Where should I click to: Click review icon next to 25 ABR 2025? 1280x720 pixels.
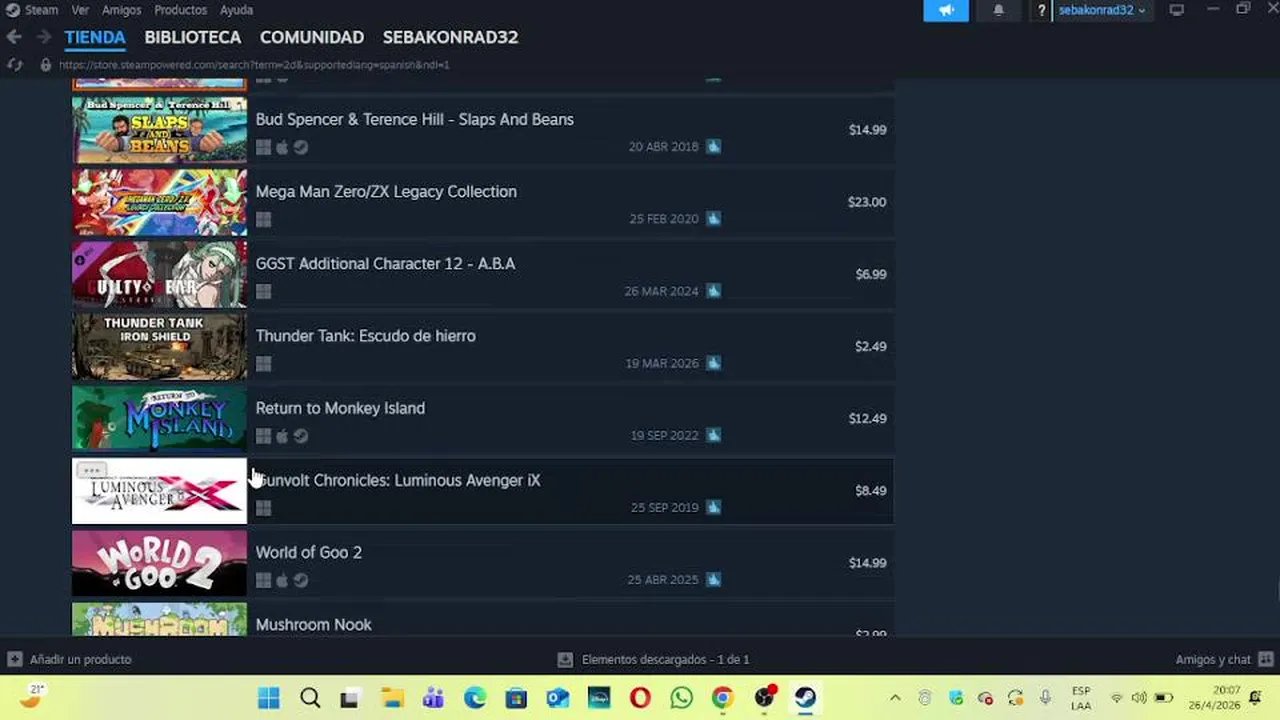tap(713, 579)
